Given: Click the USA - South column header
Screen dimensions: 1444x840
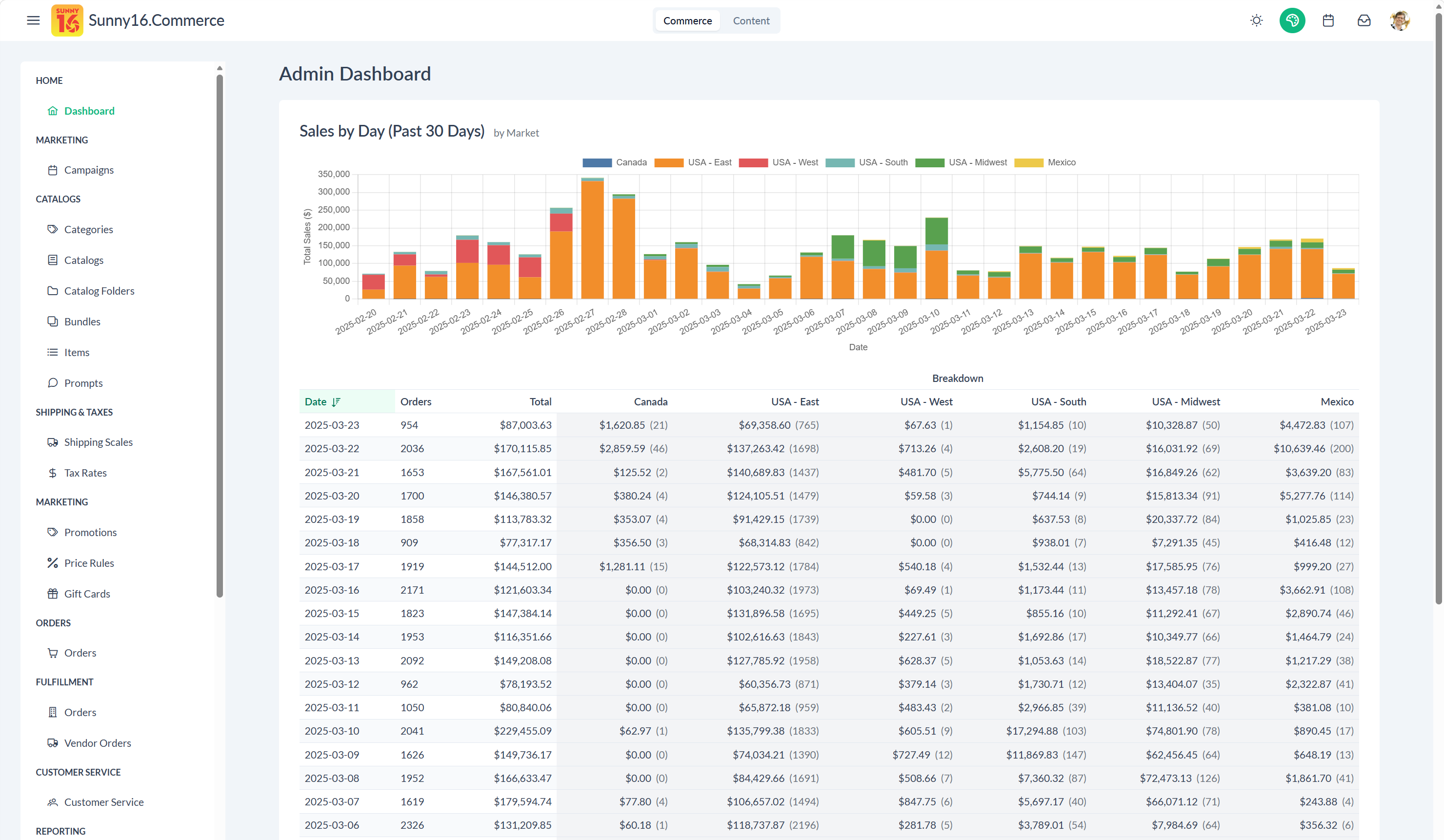Looking at the screenshot, I should (1058, 401).
